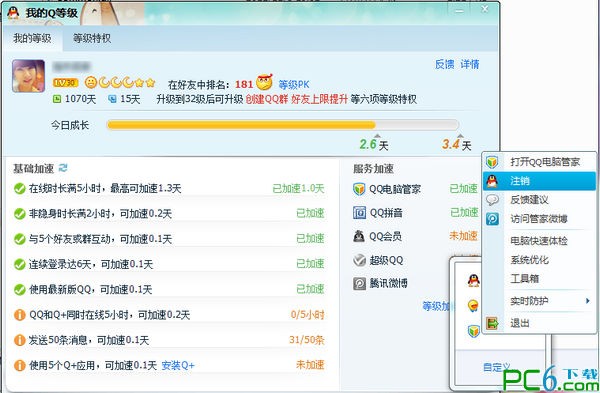Click the 31/50条 progress text
This screenshot has width=600, height=393.
point(307,340)
